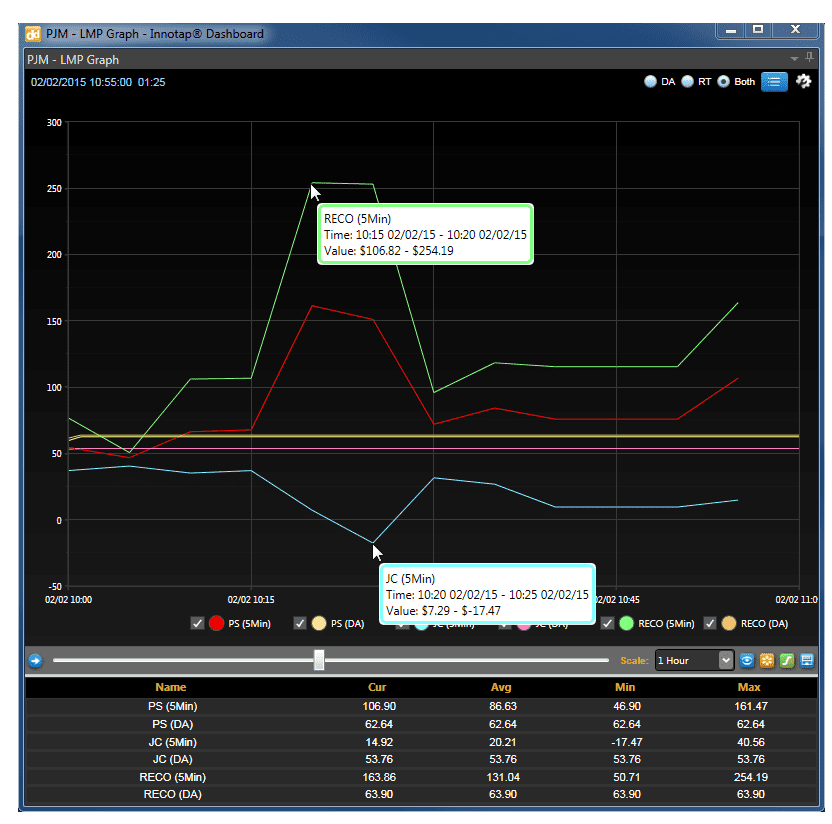Click the RECO (5Min) tooltip box
This screenshot has height=824, width=832.
point(425,234)
